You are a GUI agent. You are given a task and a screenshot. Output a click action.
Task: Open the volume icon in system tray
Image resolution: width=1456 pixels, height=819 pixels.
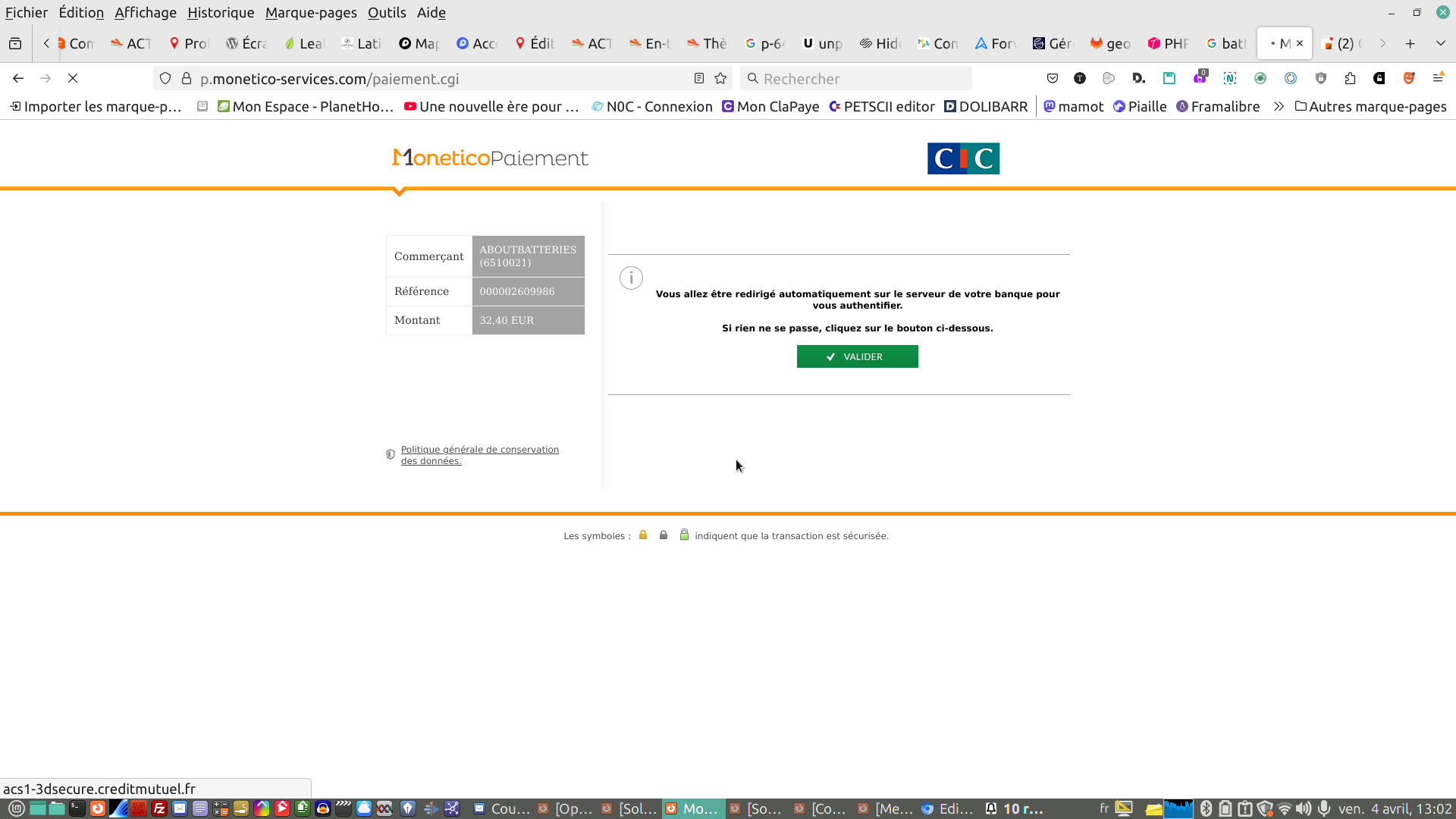[1304, 808]
